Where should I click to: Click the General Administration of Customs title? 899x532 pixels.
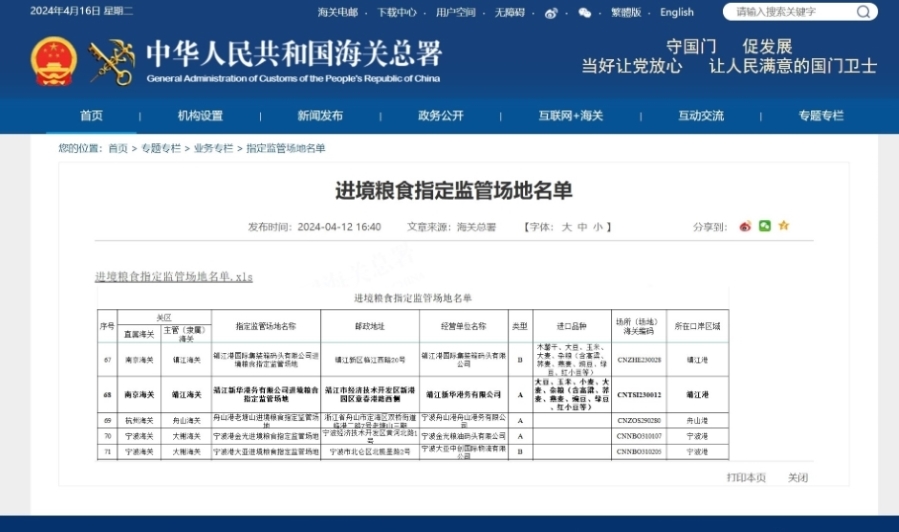click(x=294, y=61)
